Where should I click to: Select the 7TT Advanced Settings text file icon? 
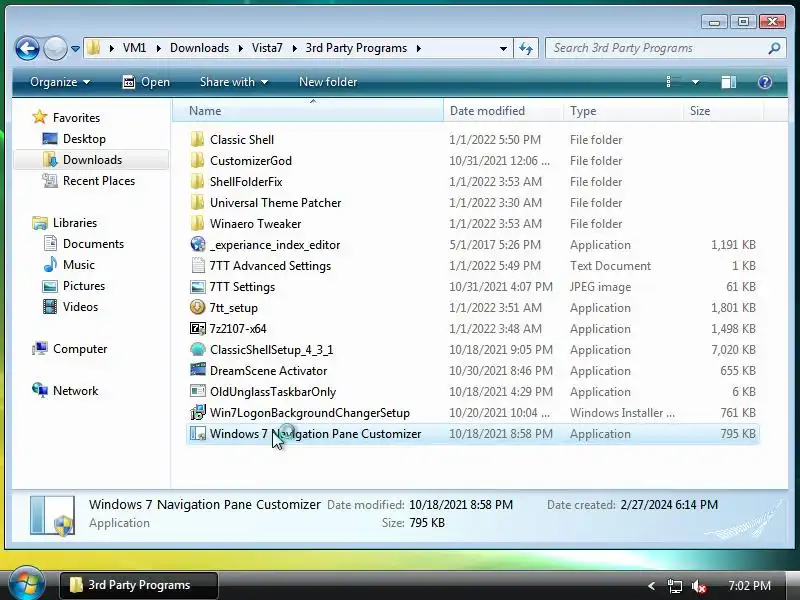coord(197,266)
